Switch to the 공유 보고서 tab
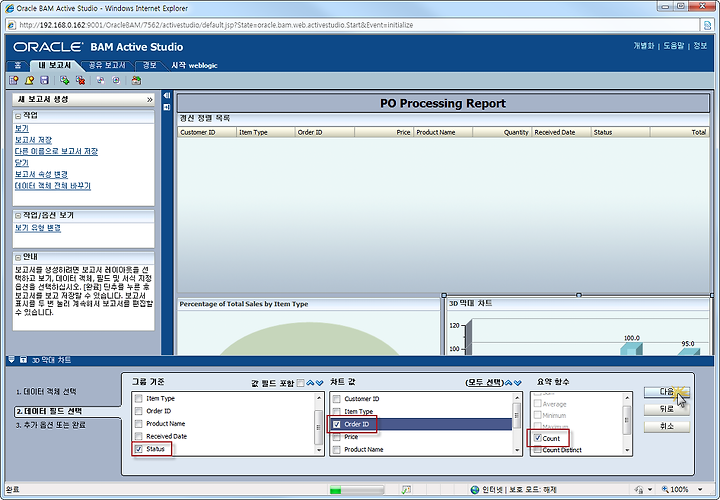 point(107,65)
